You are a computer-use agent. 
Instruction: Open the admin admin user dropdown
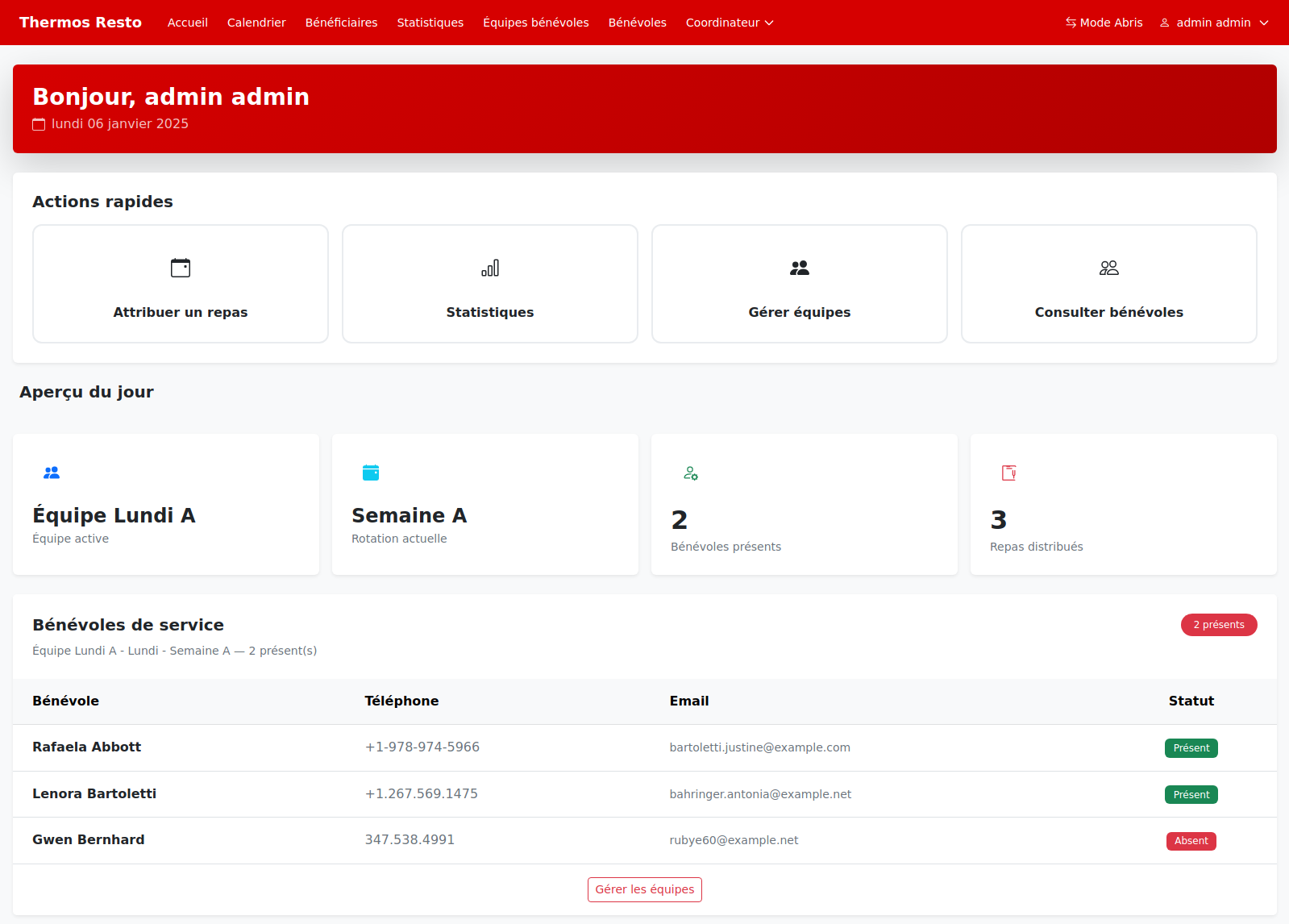1214,23
